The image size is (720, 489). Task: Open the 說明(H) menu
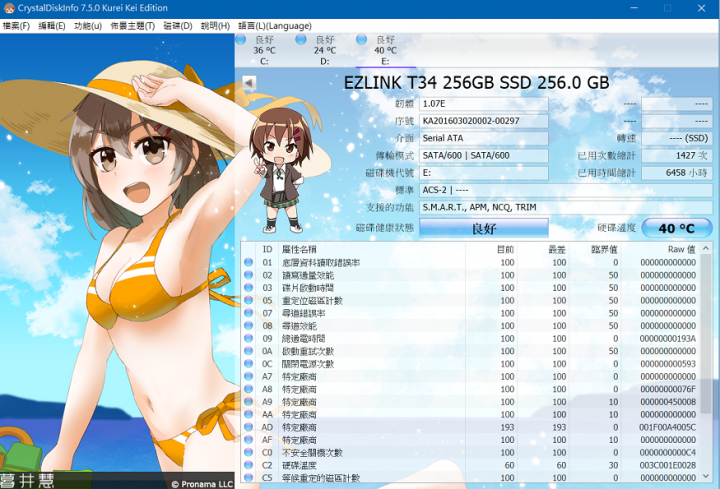click(215, 26)
